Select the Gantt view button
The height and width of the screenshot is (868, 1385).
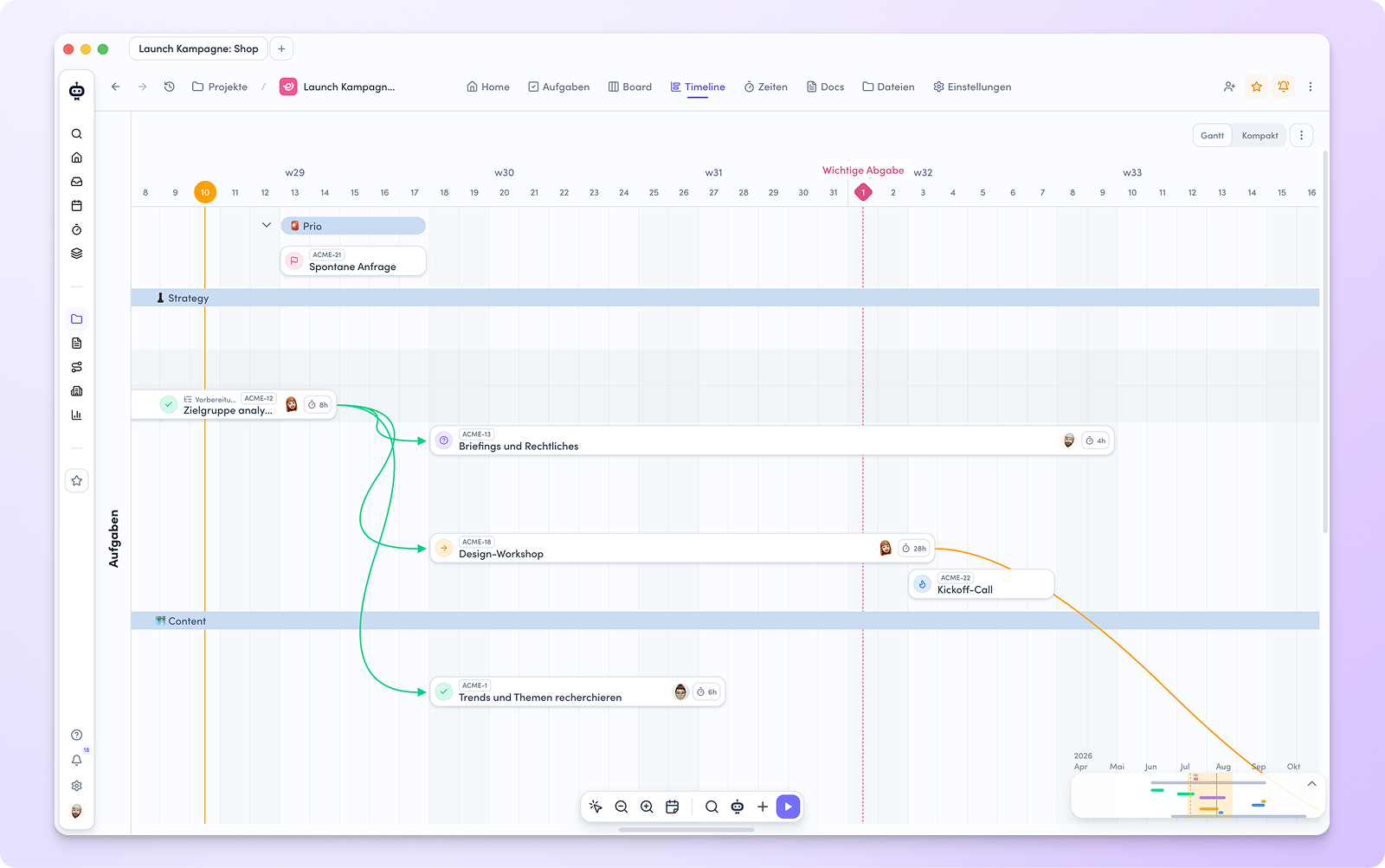coord(1212,136)
